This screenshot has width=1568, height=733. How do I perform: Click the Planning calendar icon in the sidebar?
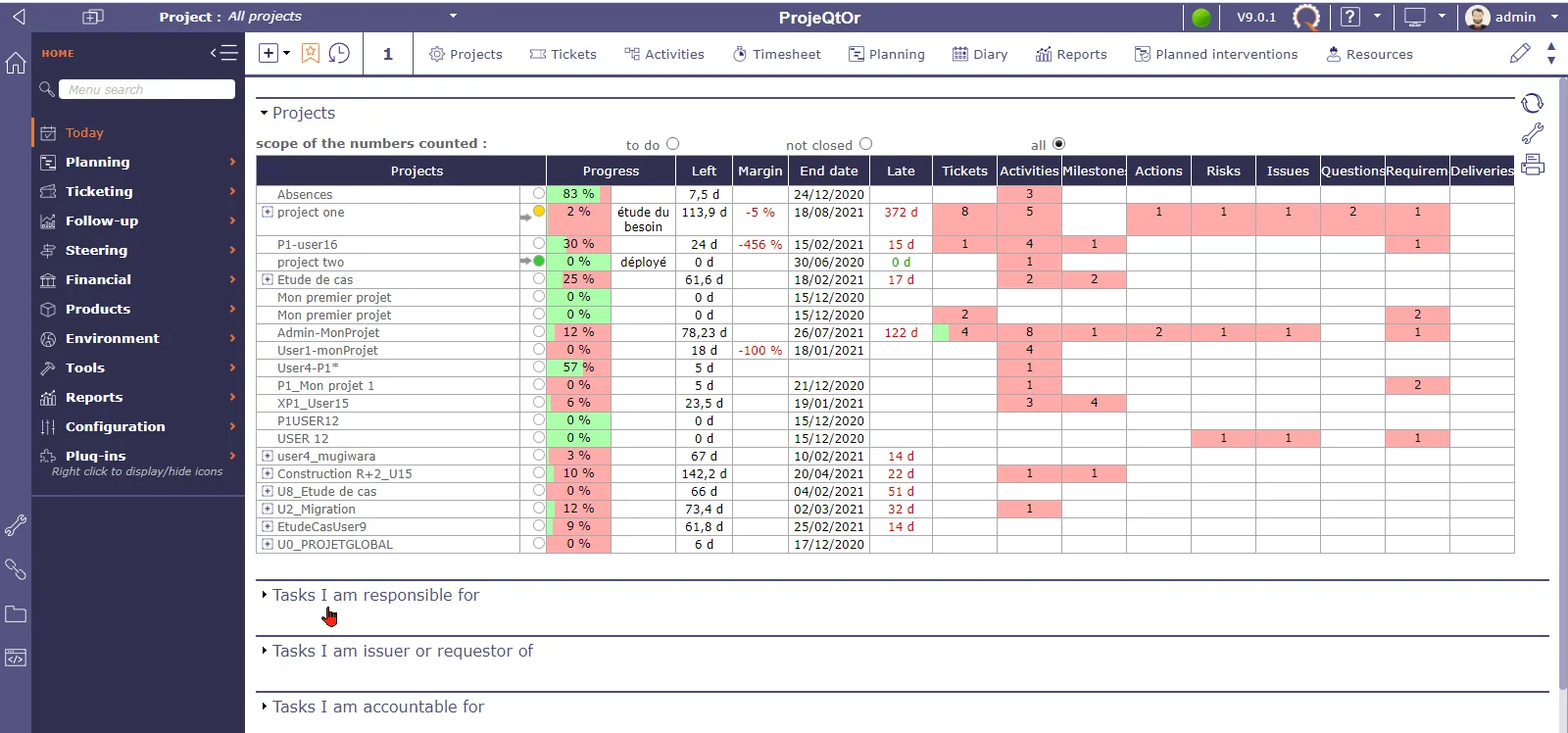(48, 162)
